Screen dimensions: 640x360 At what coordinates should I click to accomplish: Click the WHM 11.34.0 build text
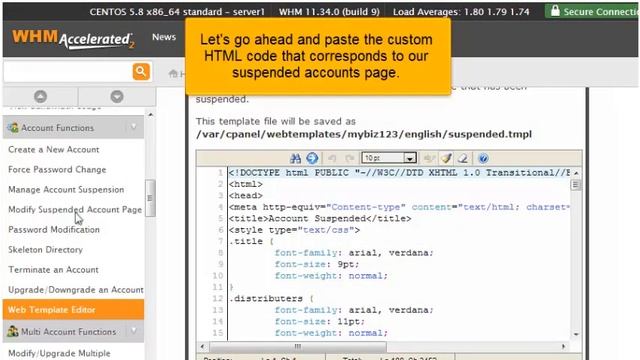(x=329, y=11)
